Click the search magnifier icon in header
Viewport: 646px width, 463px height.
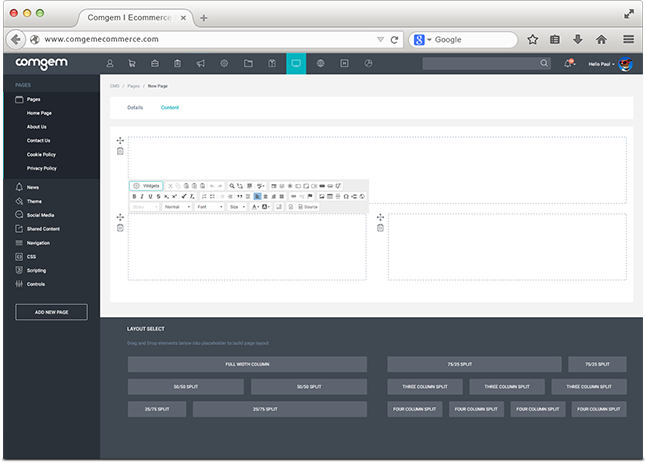pos(544,63)
